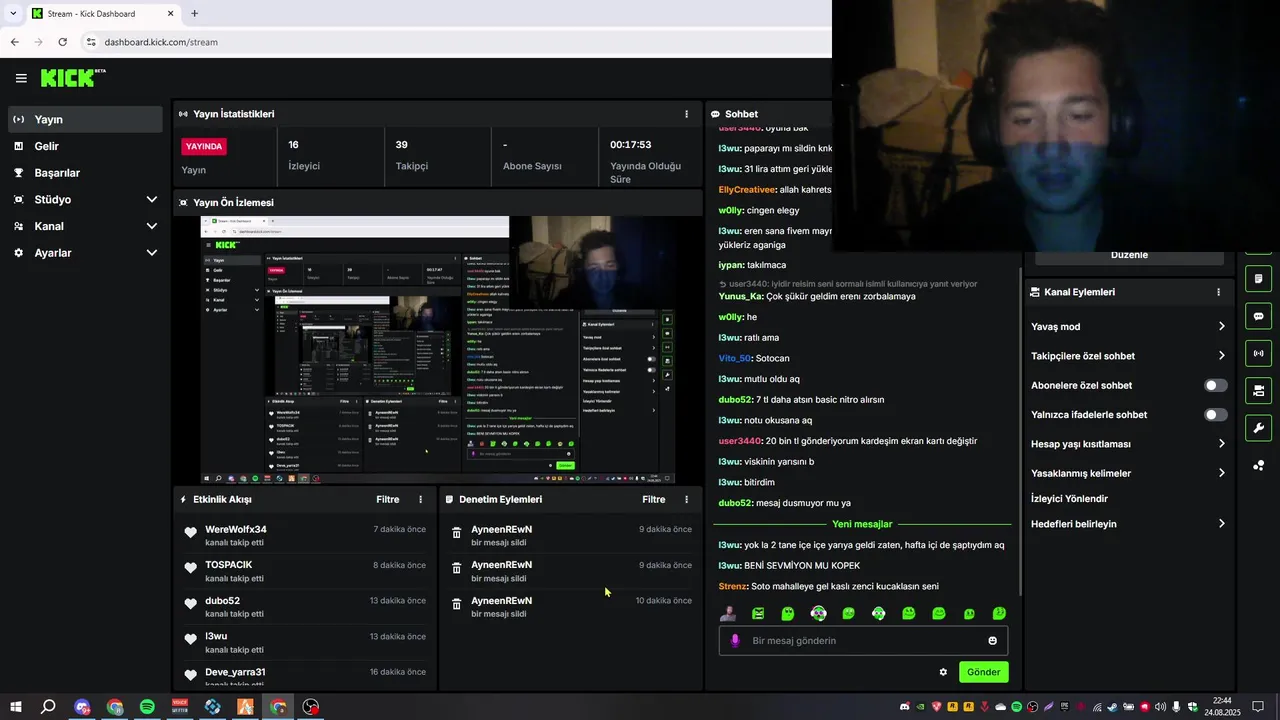Click the document icon in right sidebar

coord(1258,278)
